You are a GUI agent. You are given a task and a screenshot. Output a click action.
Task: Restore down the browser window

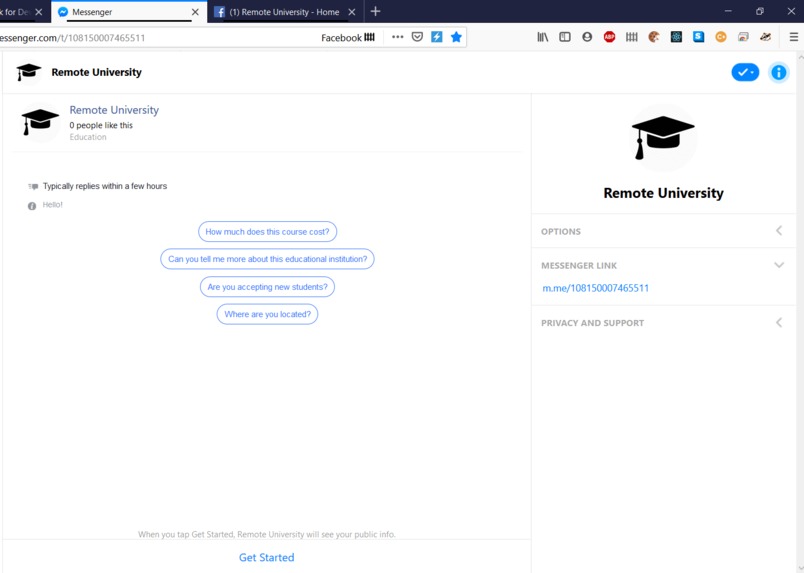759,11
